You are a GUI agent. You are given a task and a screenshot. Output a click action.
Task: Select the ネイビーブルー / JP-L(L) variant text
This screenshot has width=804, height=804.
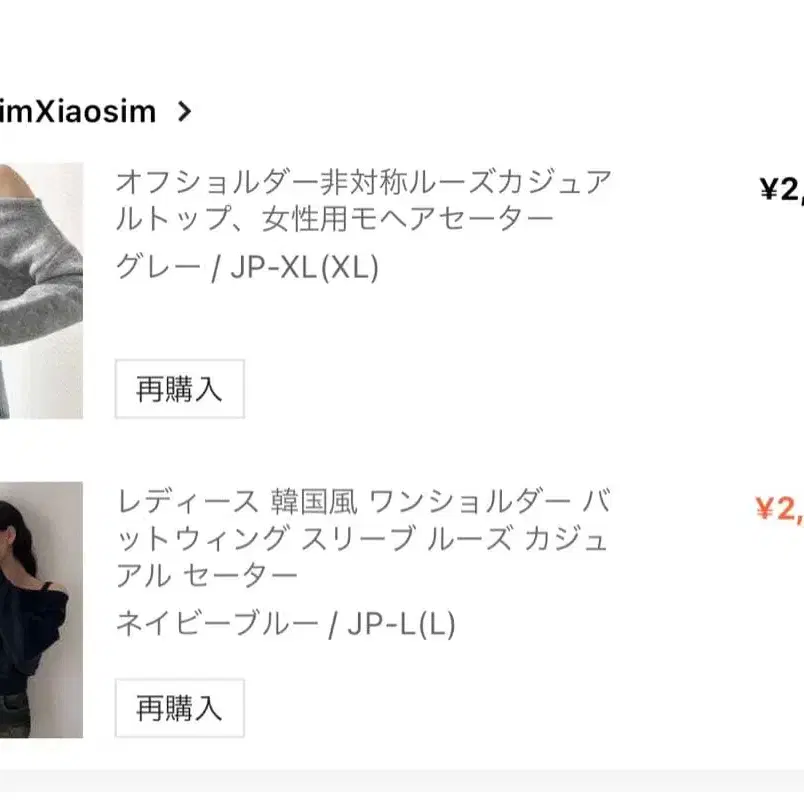click(x=285, y=624)
